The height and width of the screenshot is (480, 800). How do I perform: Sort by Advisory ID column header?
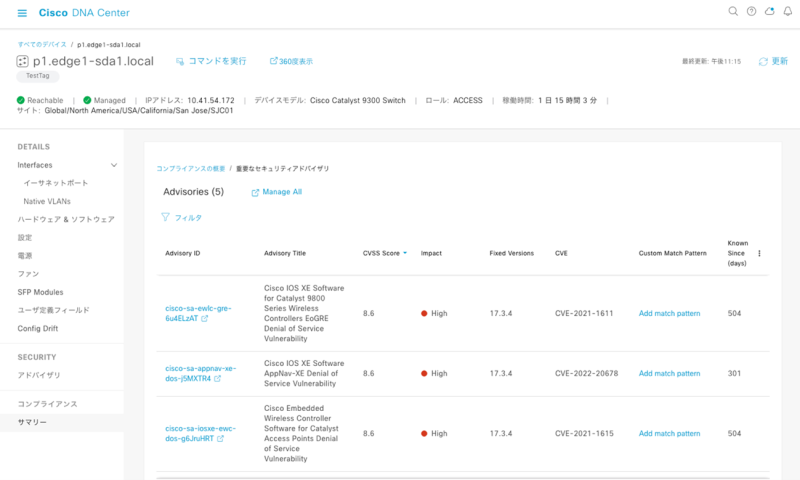pos(183,253)
